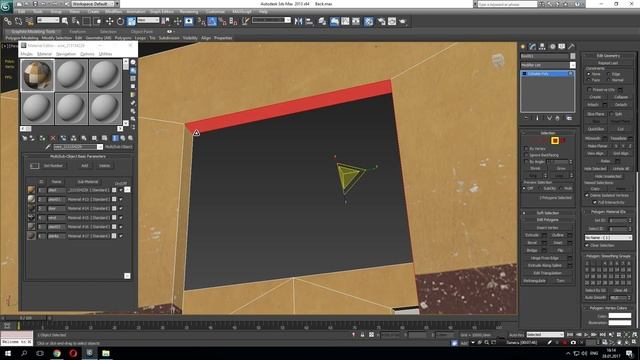Open the Utilities command panel tab
640x360 pixels.
tap(571, 47)
